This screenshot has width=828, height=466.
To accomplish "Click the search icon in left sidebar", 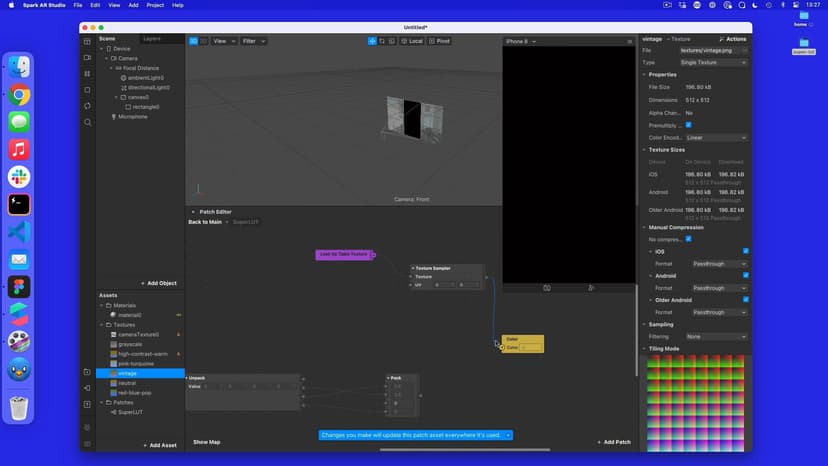I will [x=88, y=122].
